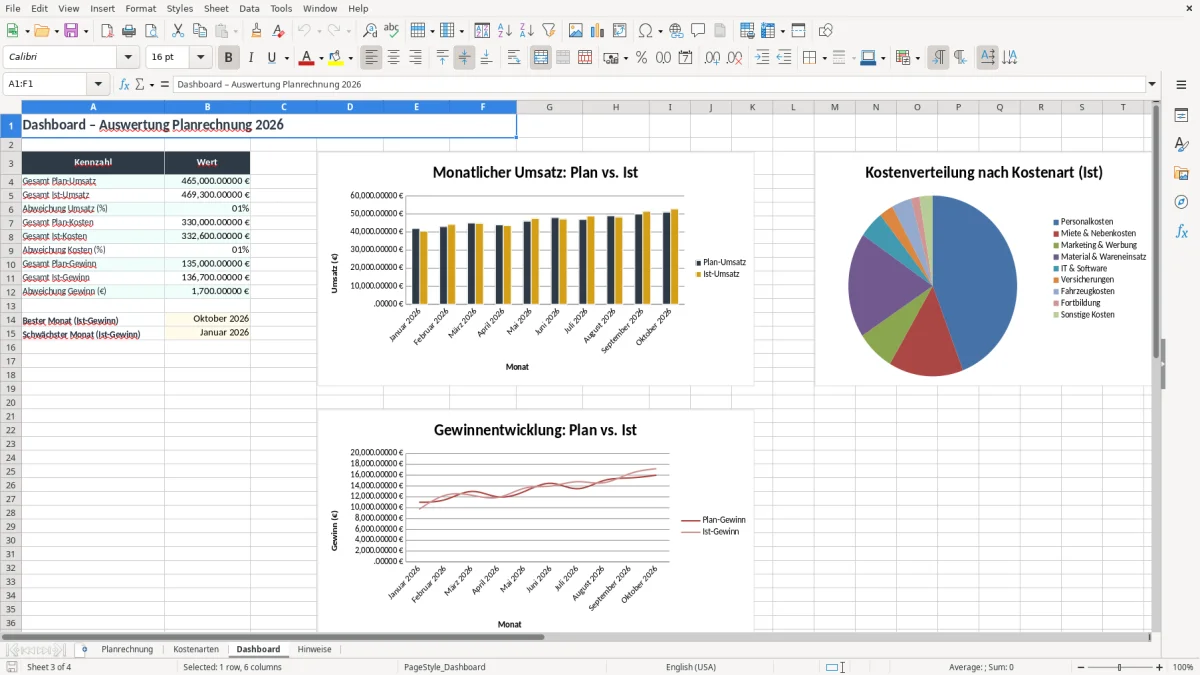Open the sidebar Gallery panel icon
Image resolution: width=1200 pixels, height=675 pixels.
1181,173
